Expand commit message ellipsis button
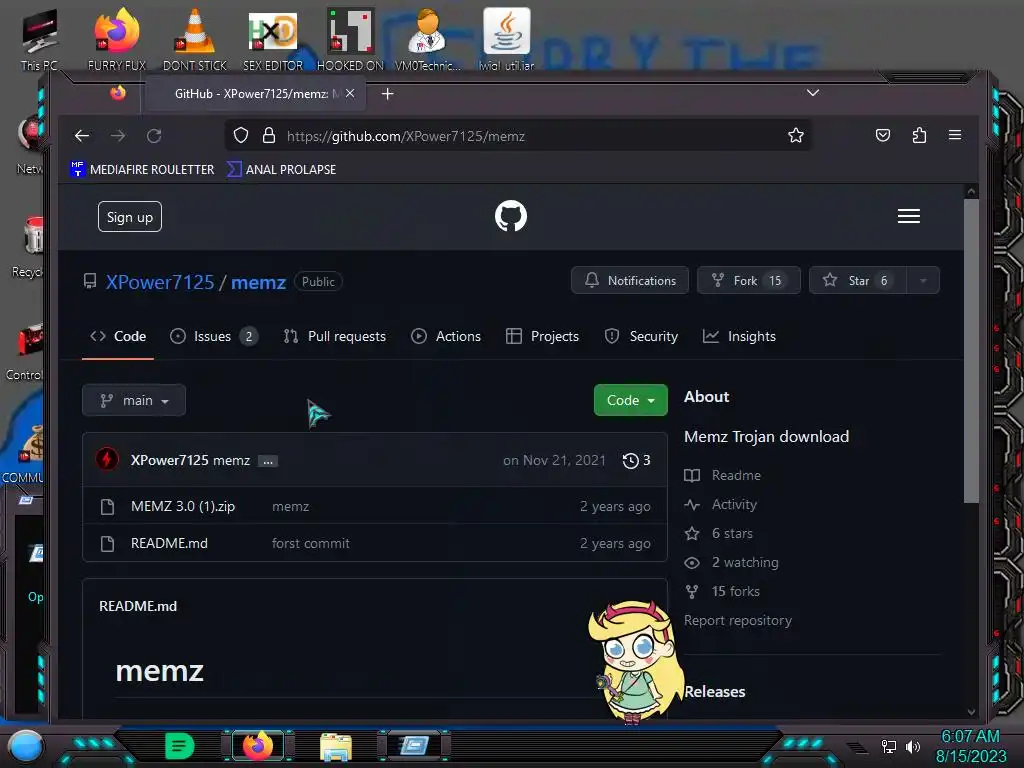The height and width of the screenshot is (768, 1024). (268, 461)
